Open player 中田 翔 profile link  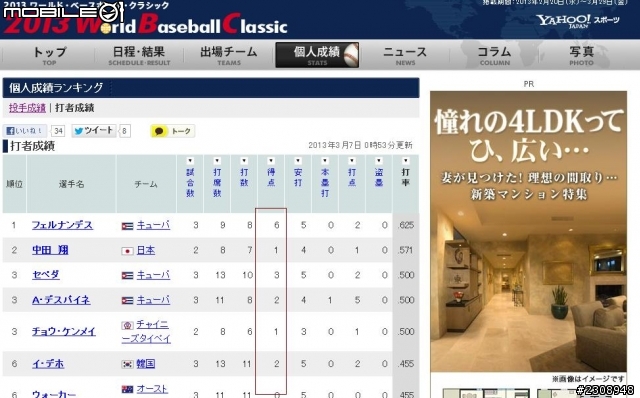[50, 250]
